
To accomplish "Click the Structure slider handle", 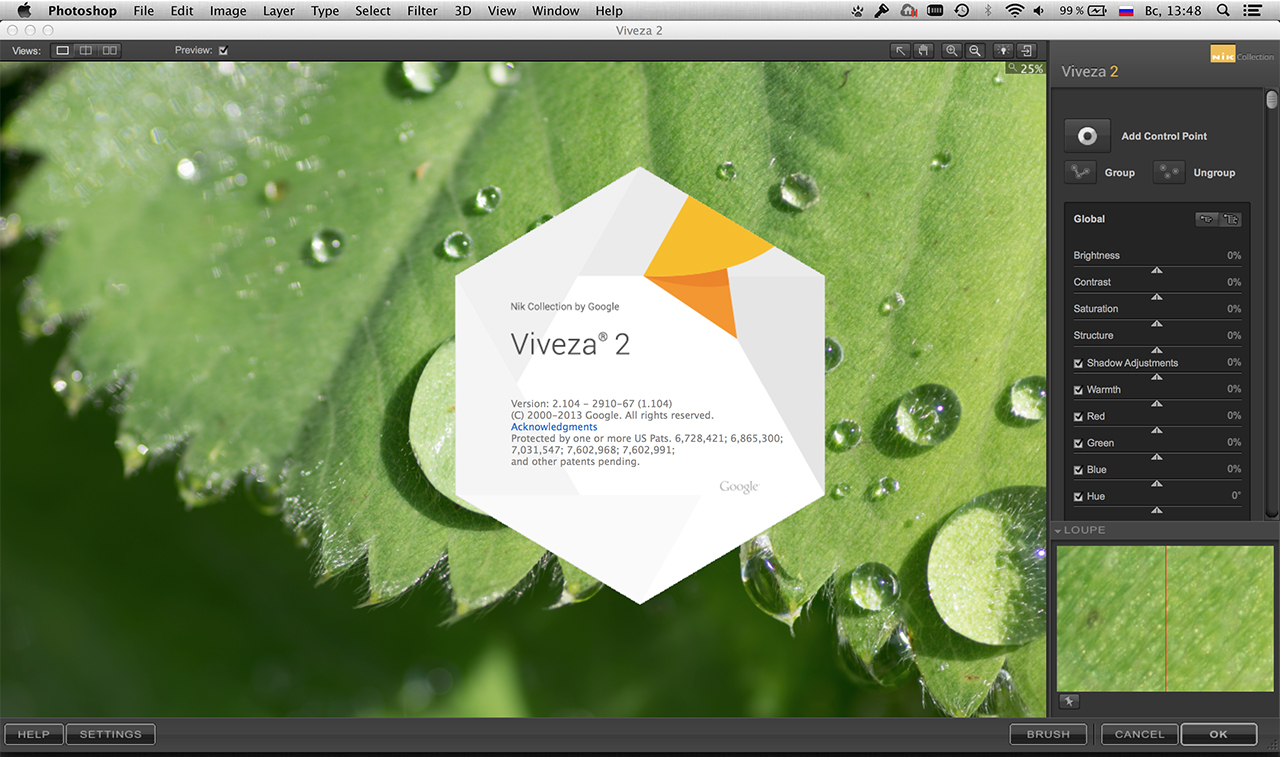I will click(1157, 350).
